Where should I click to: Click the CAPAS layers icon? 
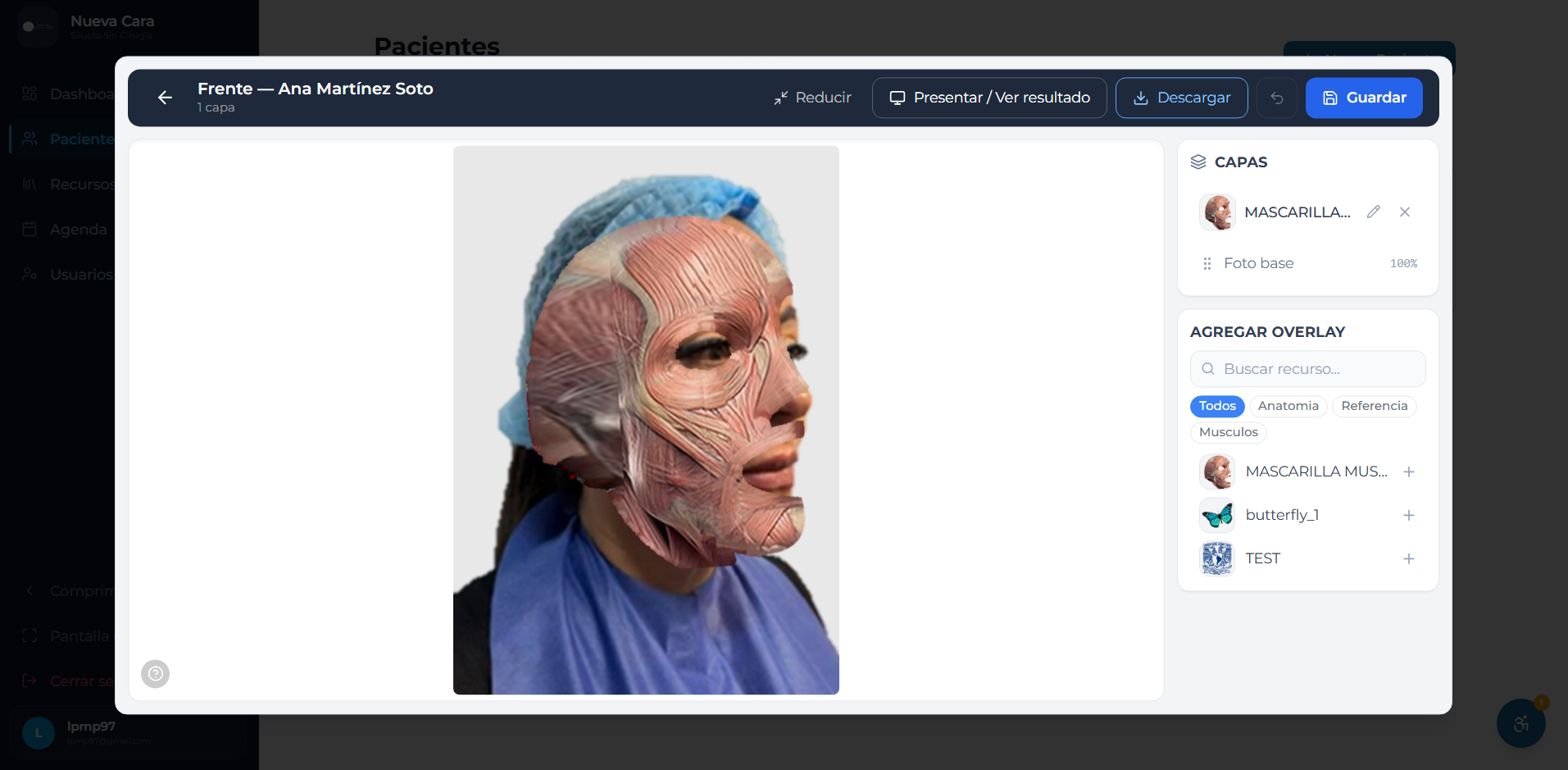[1198, 162]
